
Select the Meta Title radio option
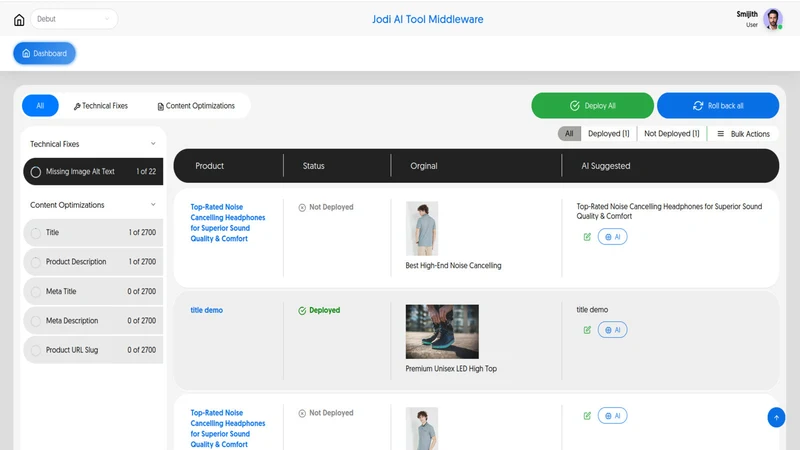click(x=36, y=292)
